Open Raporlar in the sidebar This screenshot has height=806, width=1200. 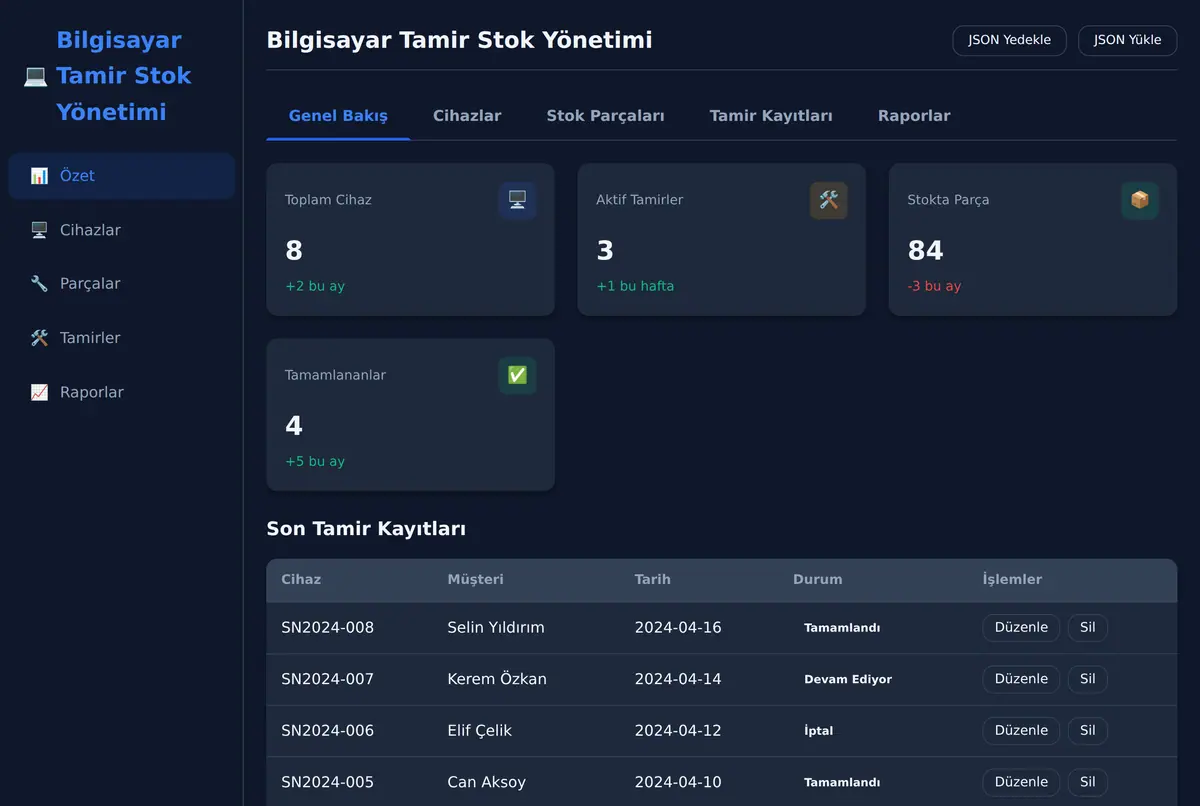[x=121, y=392]
